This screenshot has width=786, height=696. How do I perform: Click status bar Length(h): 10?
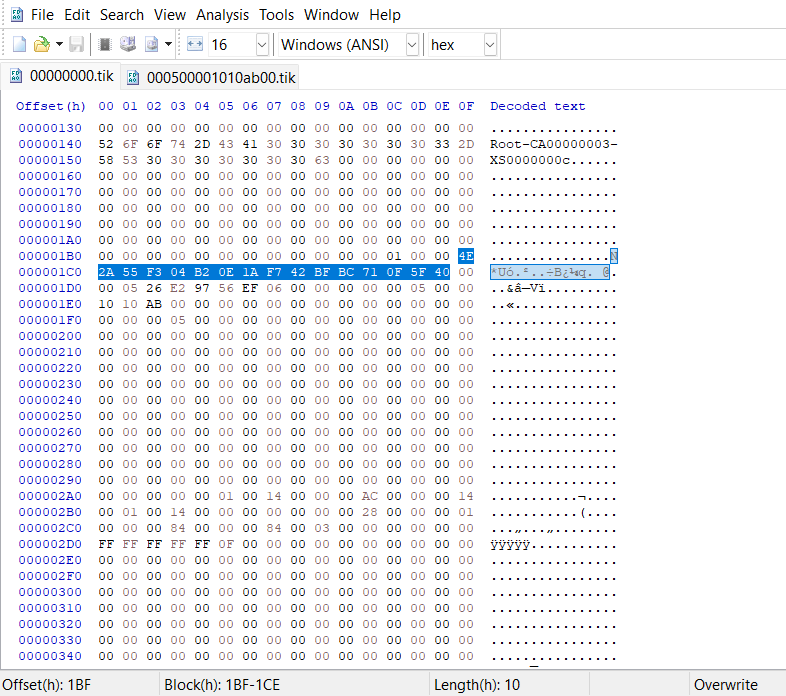(x=477, y=685)
